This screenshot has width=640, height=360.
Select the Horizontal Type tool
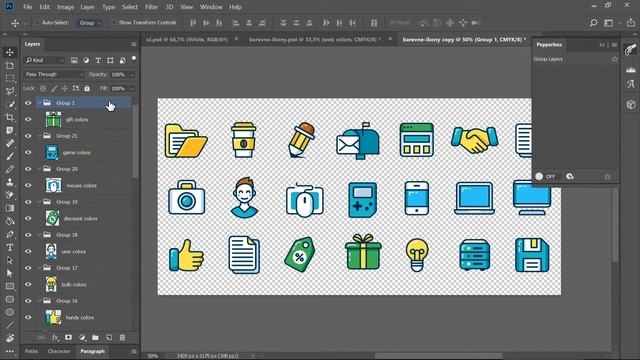pyautogui.click(x=10, y=247)
